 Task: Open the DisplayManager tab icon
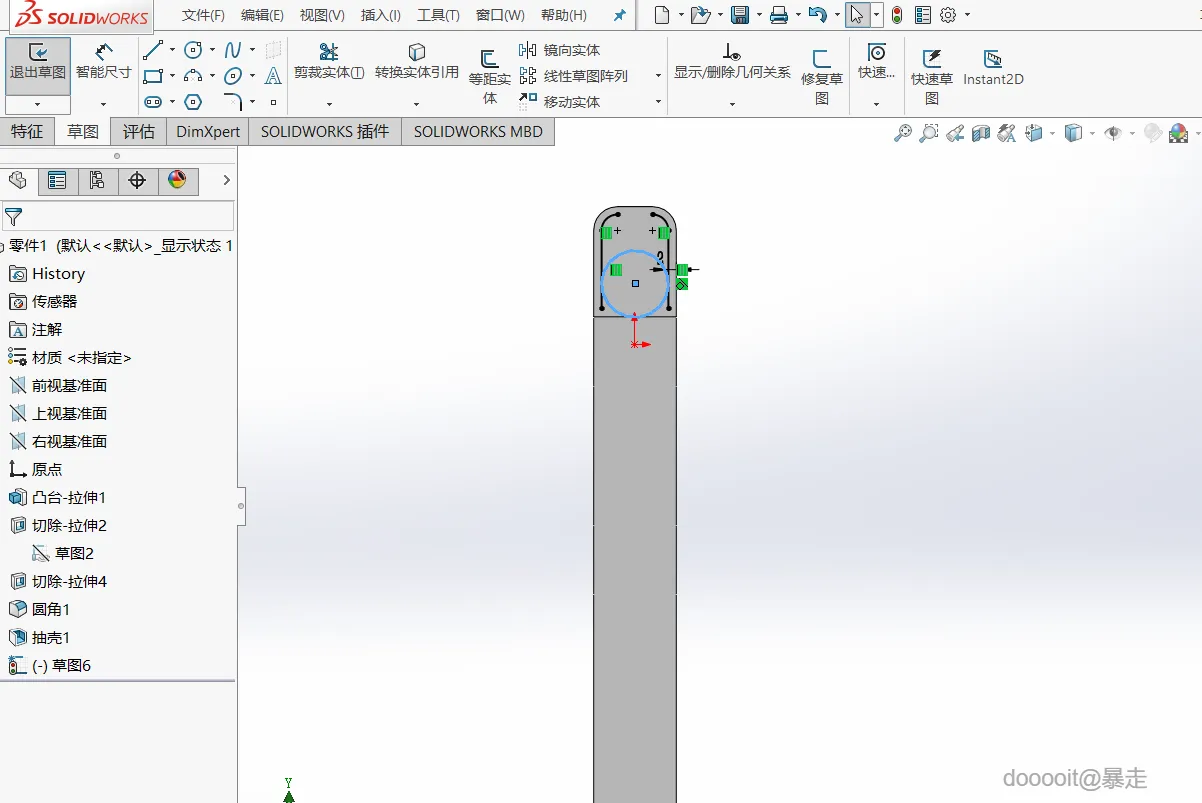click(177, 181)
